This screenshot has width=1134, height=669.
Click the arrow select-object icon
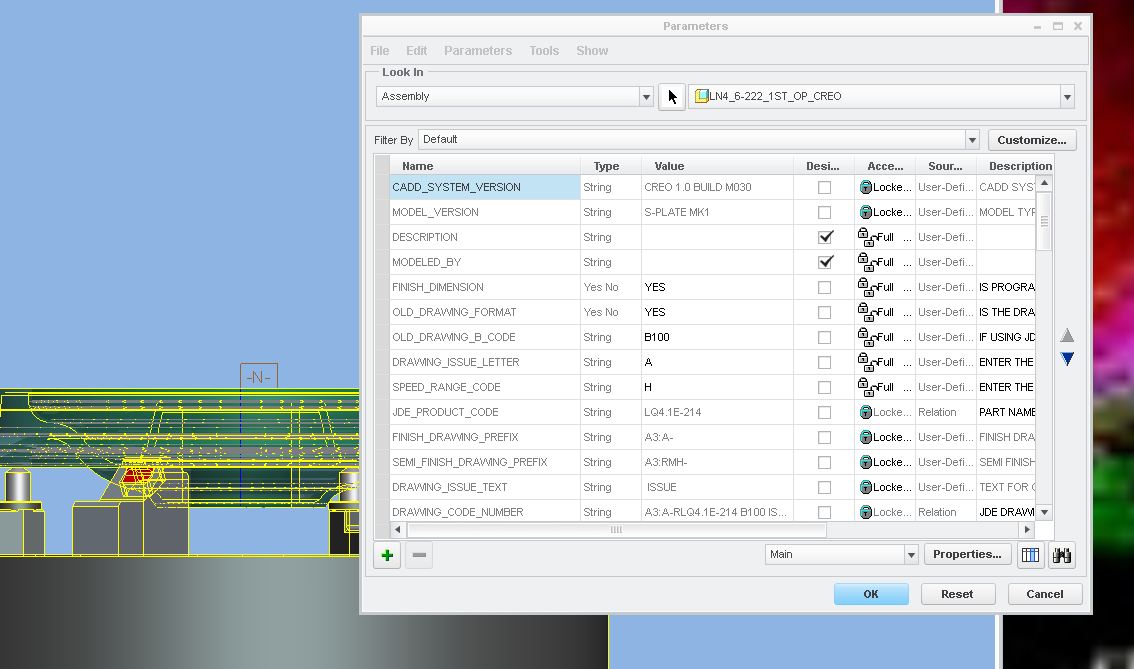coord(672,96)
